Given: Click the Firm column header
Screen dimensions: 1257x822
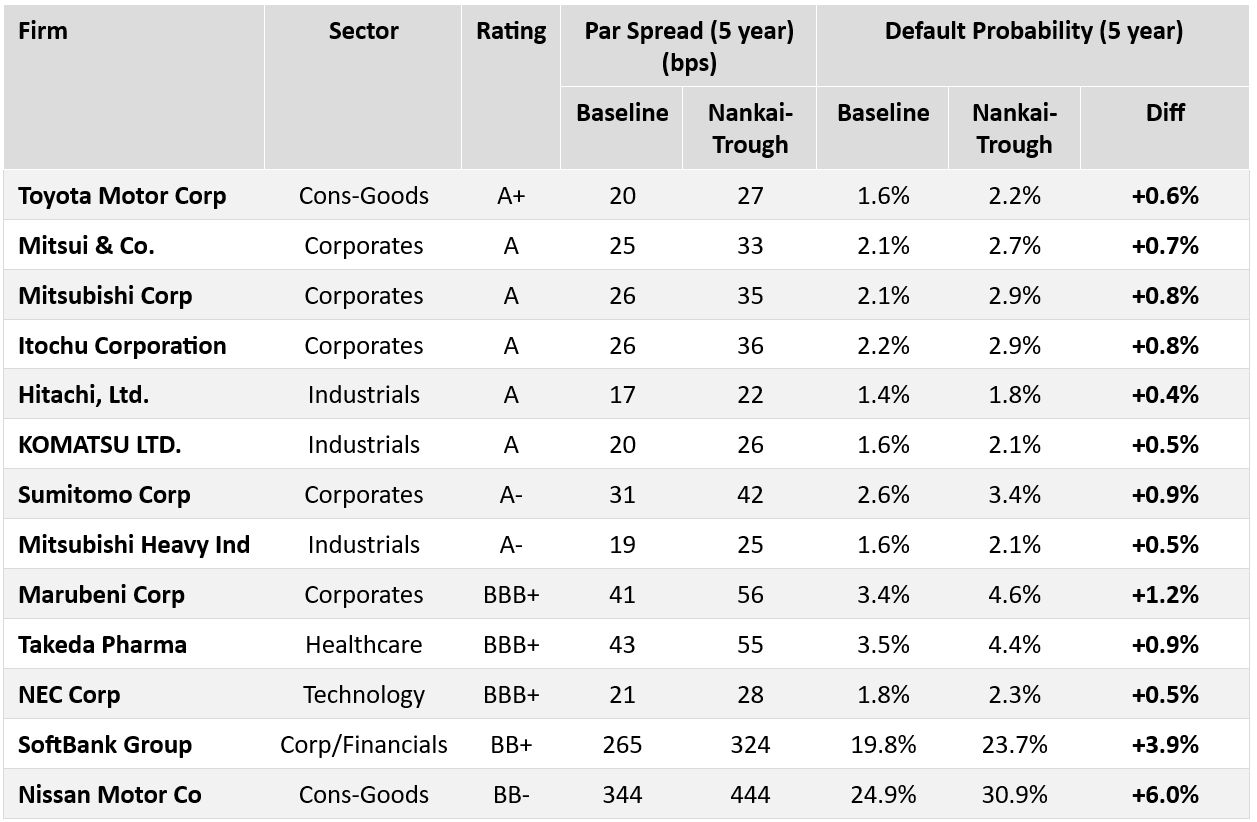Looking at the screenshot, I should [43, 31].
